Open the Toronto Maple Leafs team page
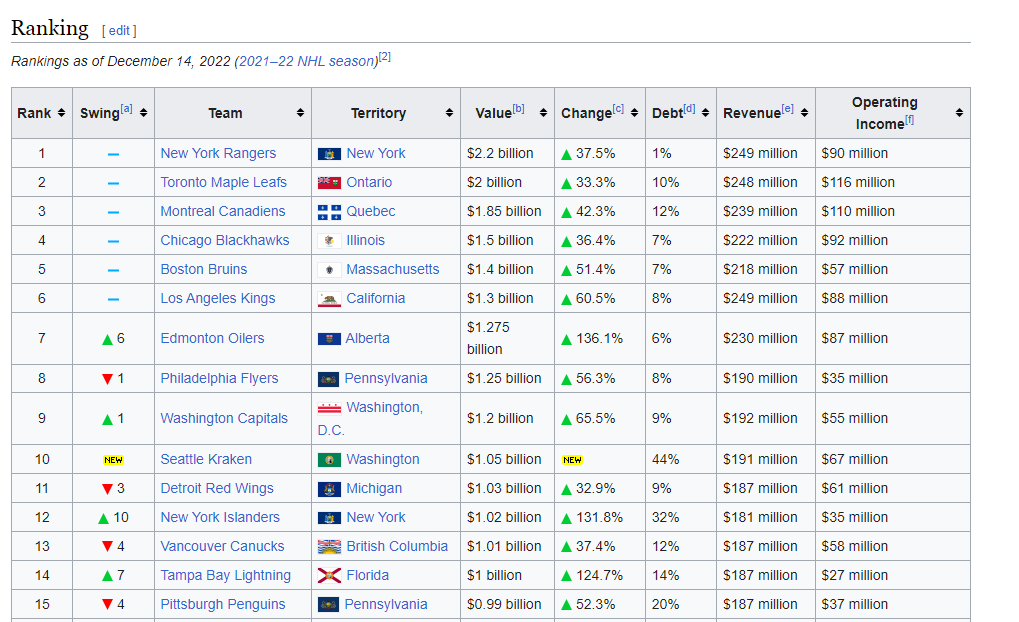 223,183
